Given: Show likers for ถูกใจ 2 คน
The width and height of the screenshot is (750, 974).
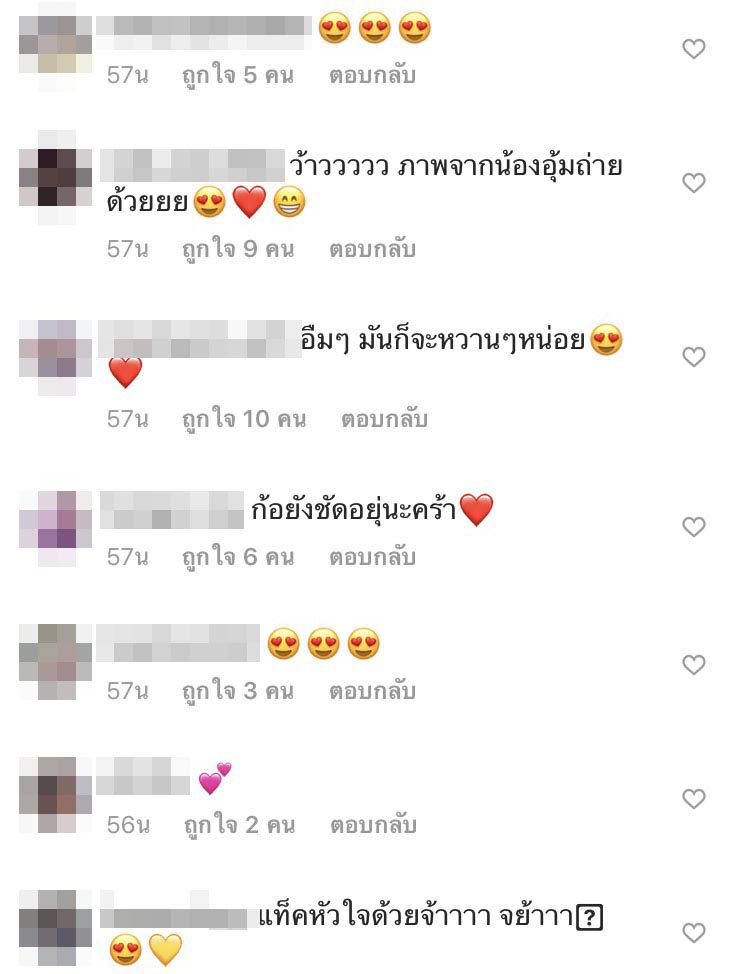Looking at the screenshot, I should click(x=239, y=826).
